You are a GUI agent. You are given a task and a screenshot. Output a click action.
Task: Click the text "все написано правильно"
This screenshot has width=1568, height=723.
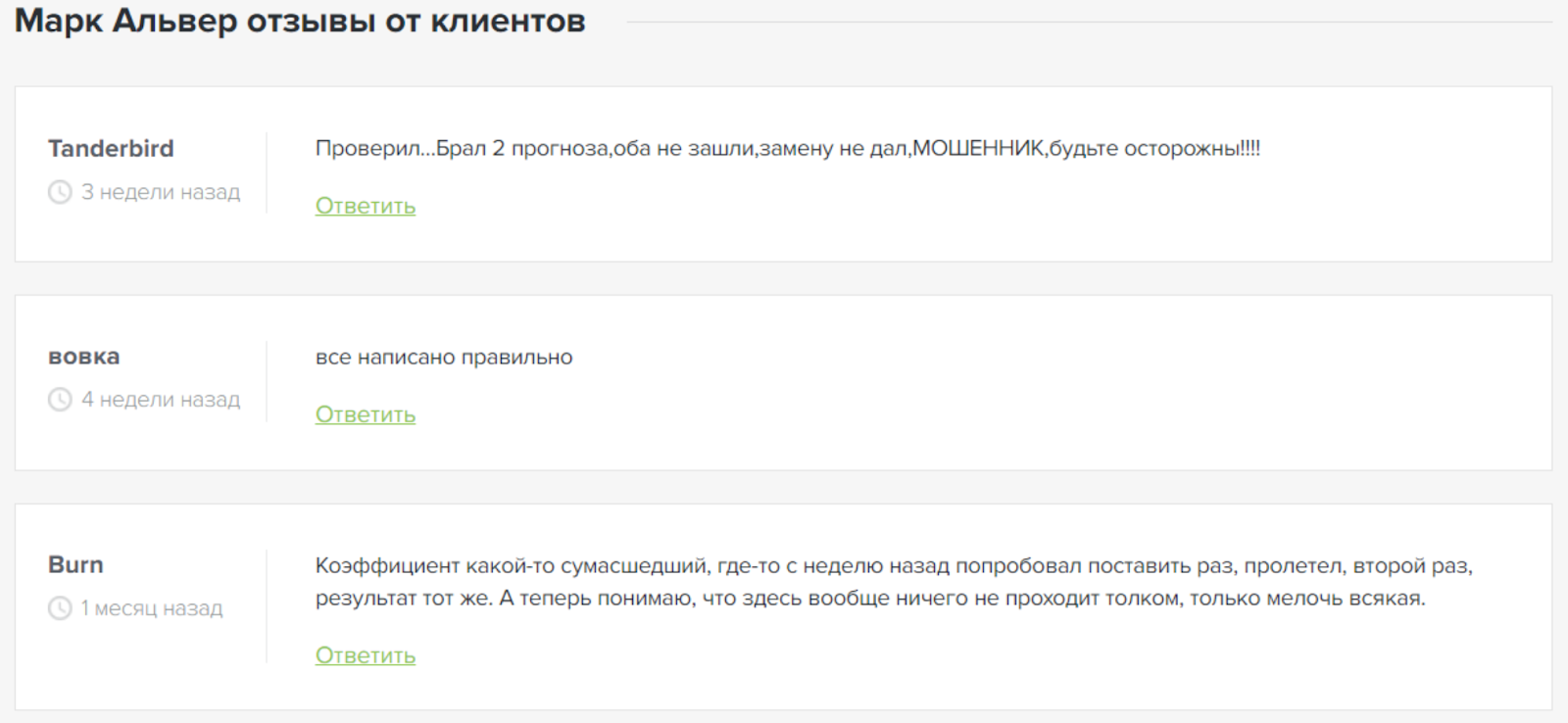point(444,358)
